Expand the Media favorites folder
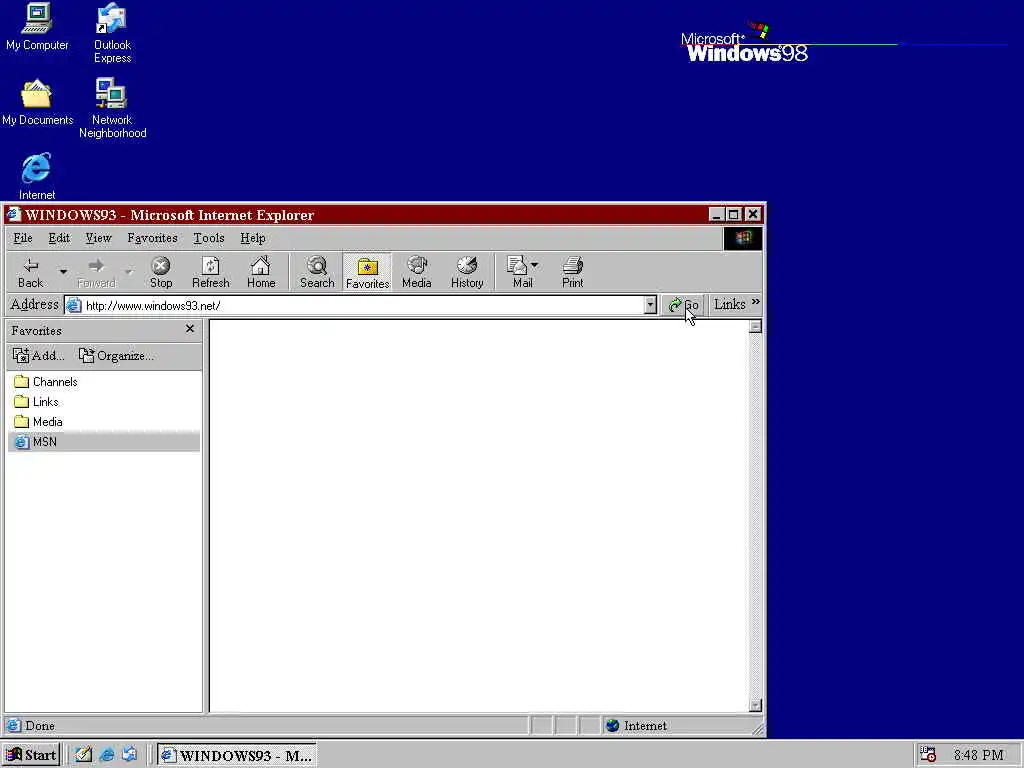The width and height of the screenshot is (1024, 768). coord(39,422)
